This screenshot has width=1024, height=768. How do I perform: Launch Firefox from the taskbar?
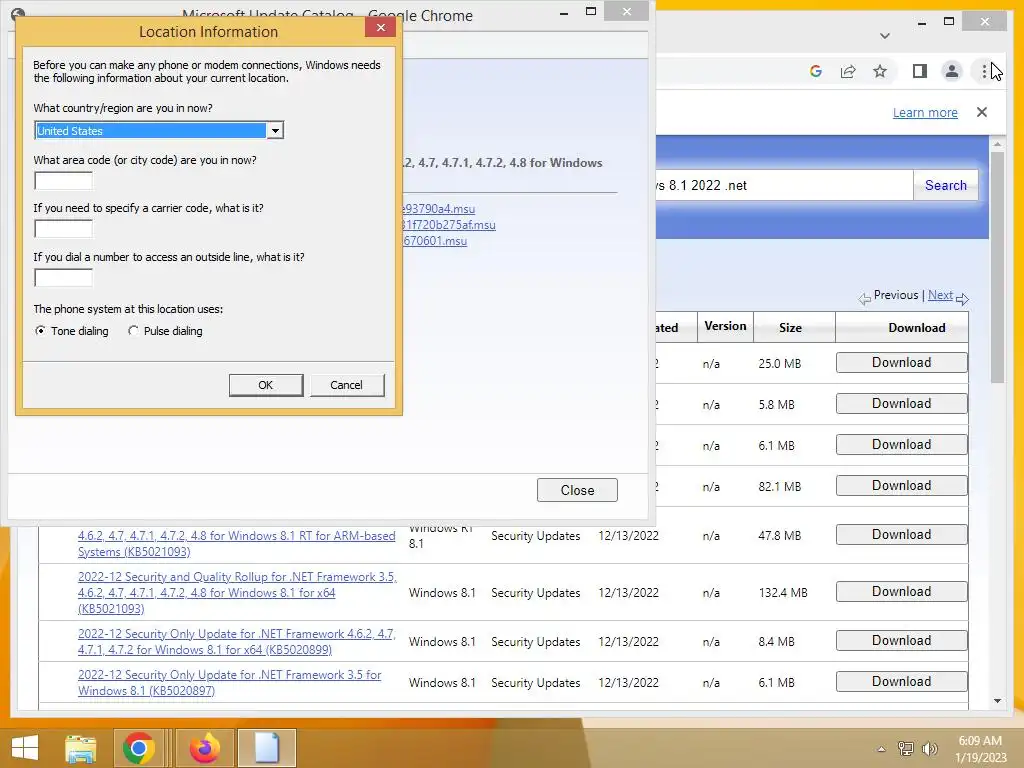pyautogui.click(x=205, y=748)
